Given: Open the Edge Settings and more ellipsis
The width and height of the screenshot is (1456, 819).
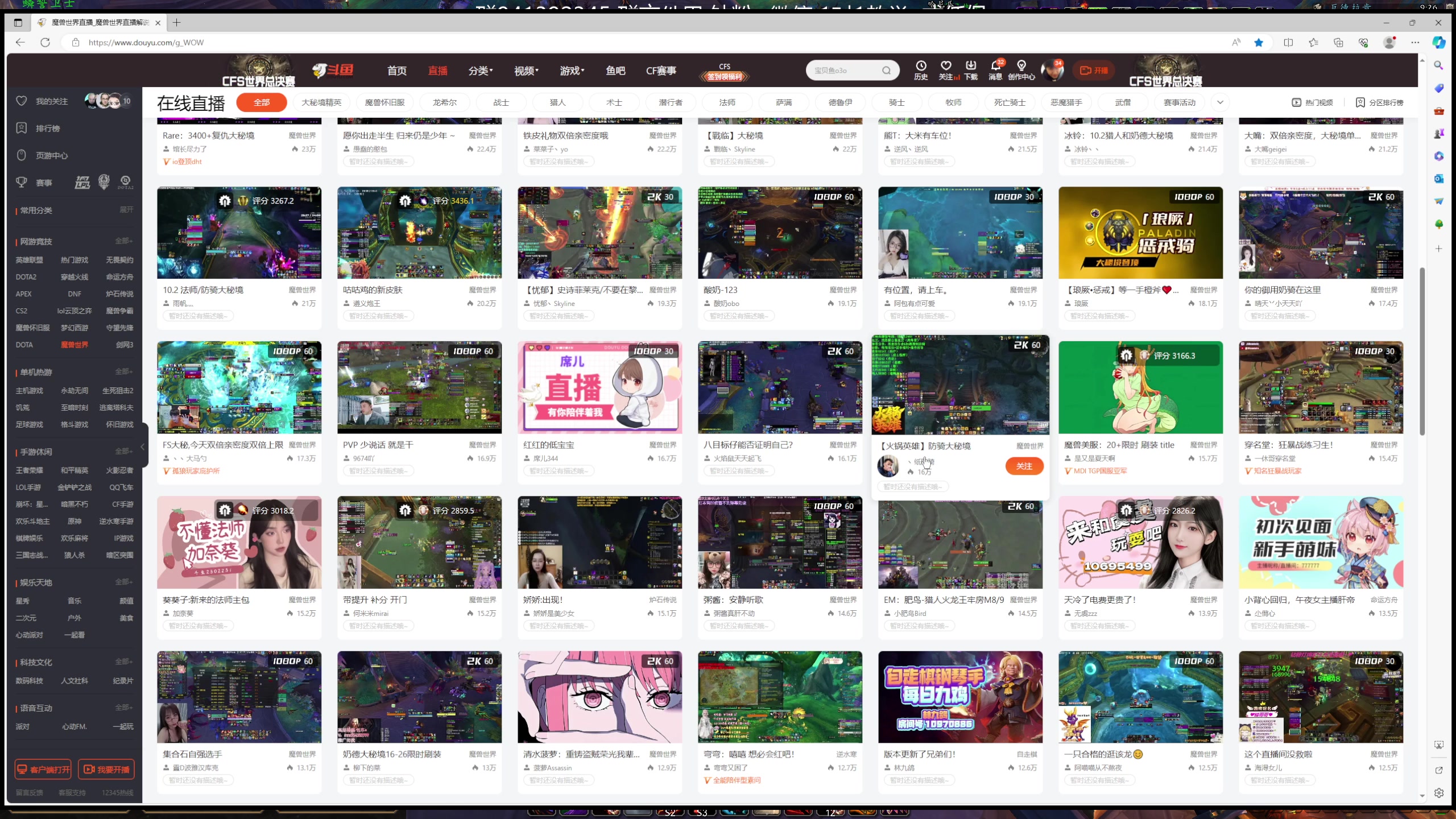Looking at the screenshot, I should (x=1415, y=42).
